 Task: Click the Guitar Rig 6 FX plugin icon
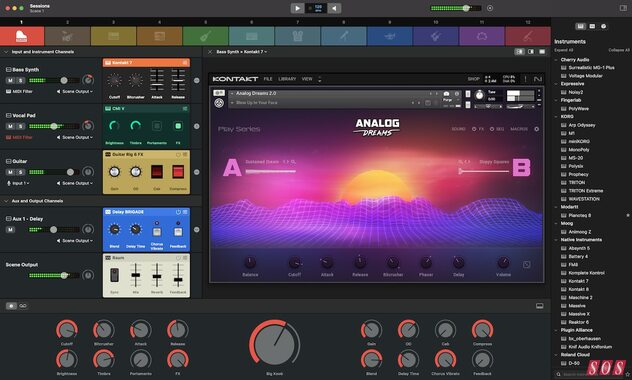108,154
